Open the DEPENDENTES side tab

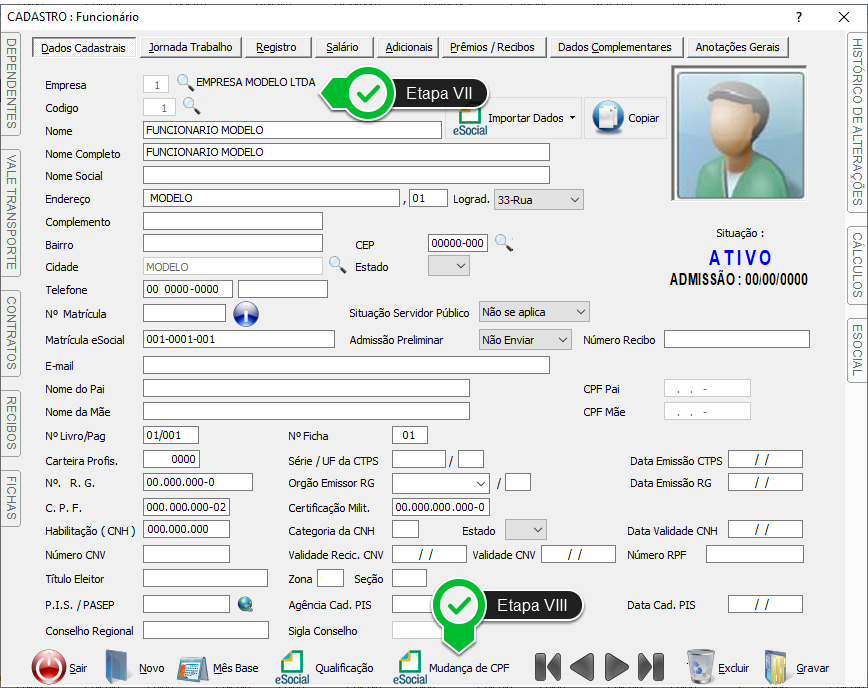[11, 84]
